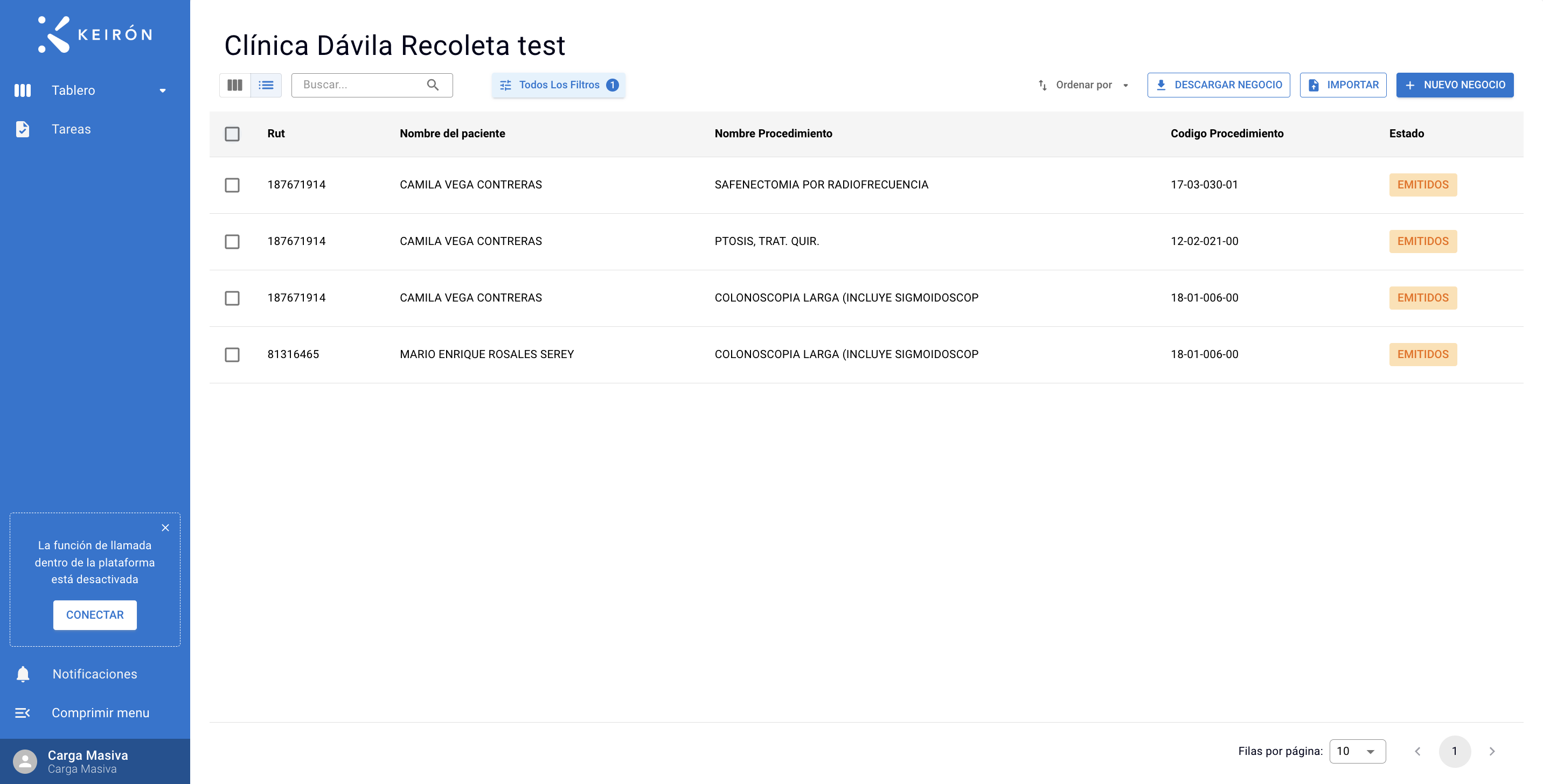Open Notificaciones menu item
This screenshot has height=784, width=1543.
[95, 674]
